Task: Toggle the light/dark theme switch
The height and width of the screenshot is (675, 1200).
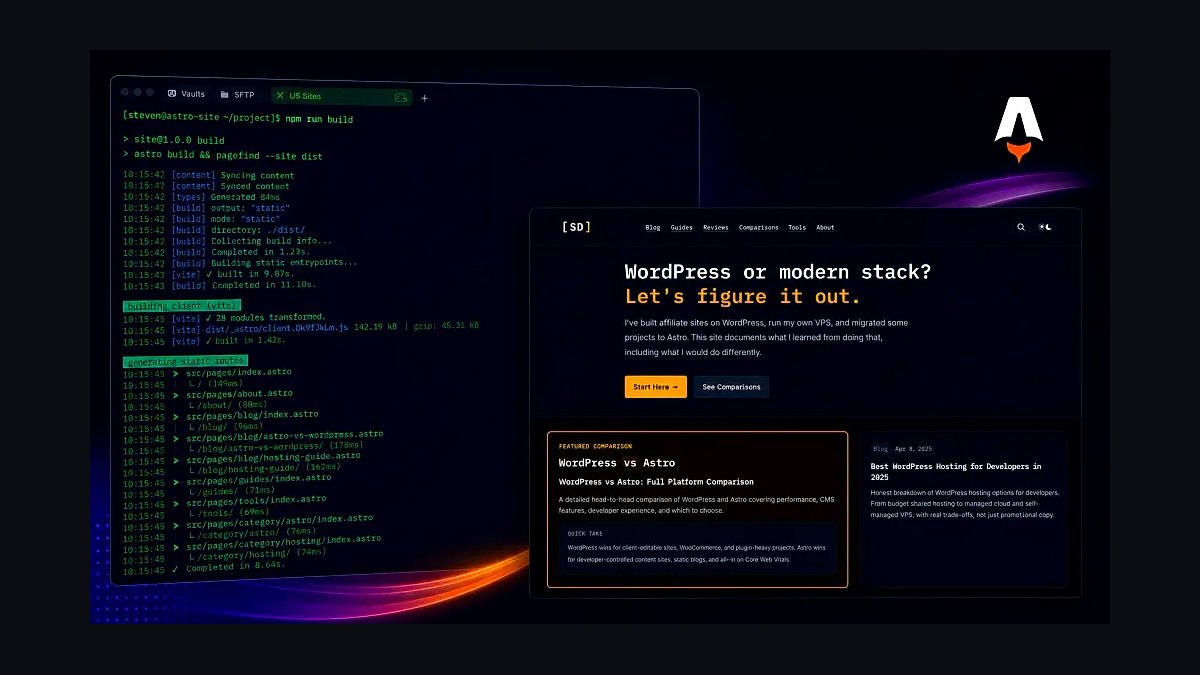Action: 1045,227
